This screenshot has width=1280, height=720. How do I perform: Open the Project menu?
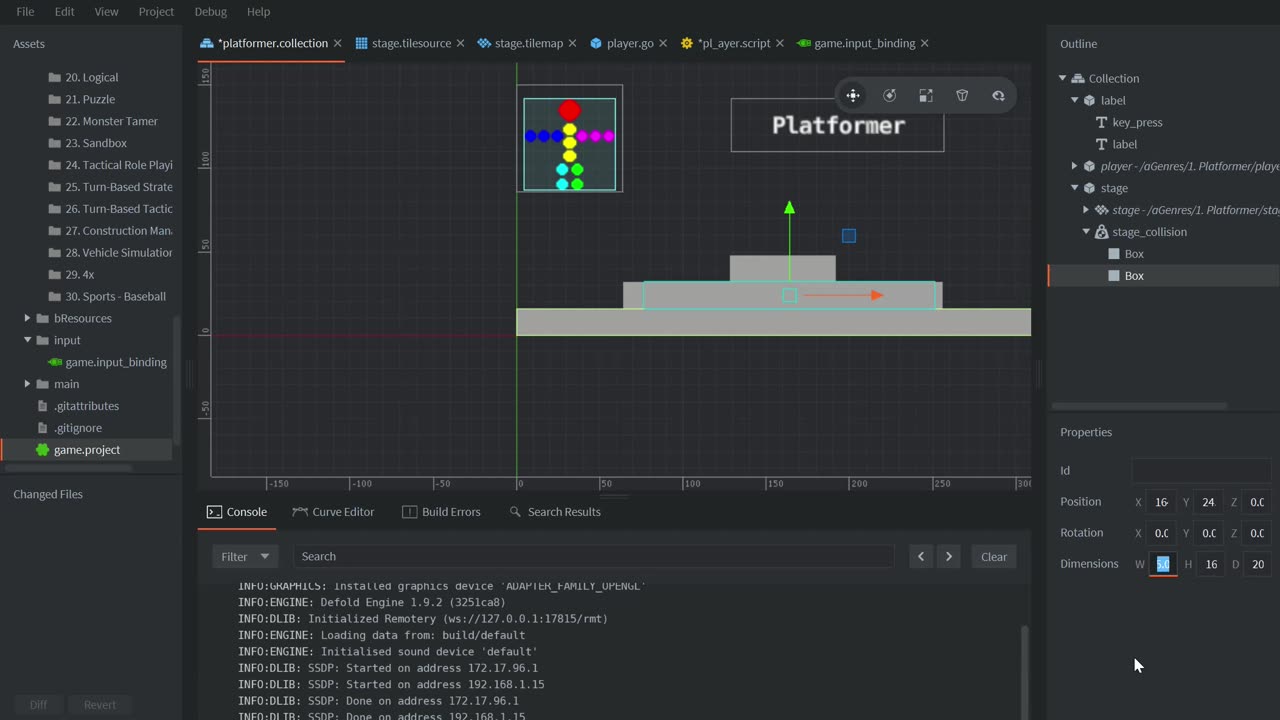156,12
